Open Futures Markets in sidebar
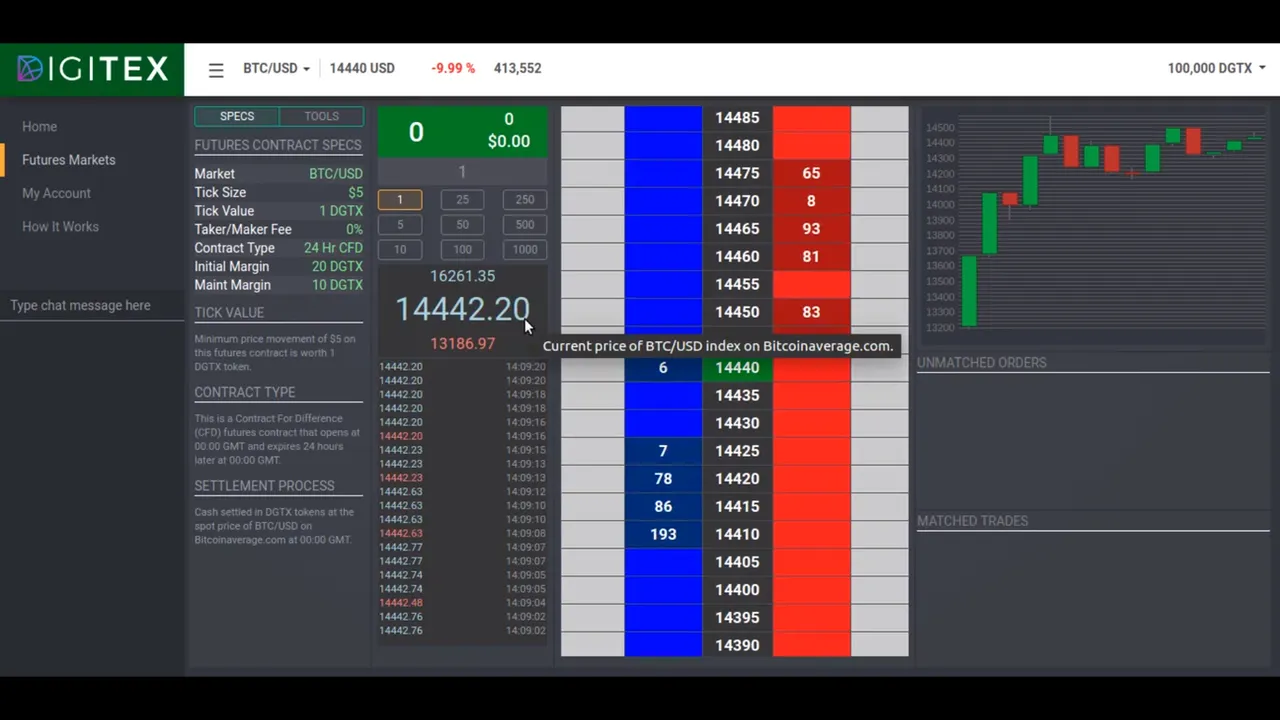 69,160
